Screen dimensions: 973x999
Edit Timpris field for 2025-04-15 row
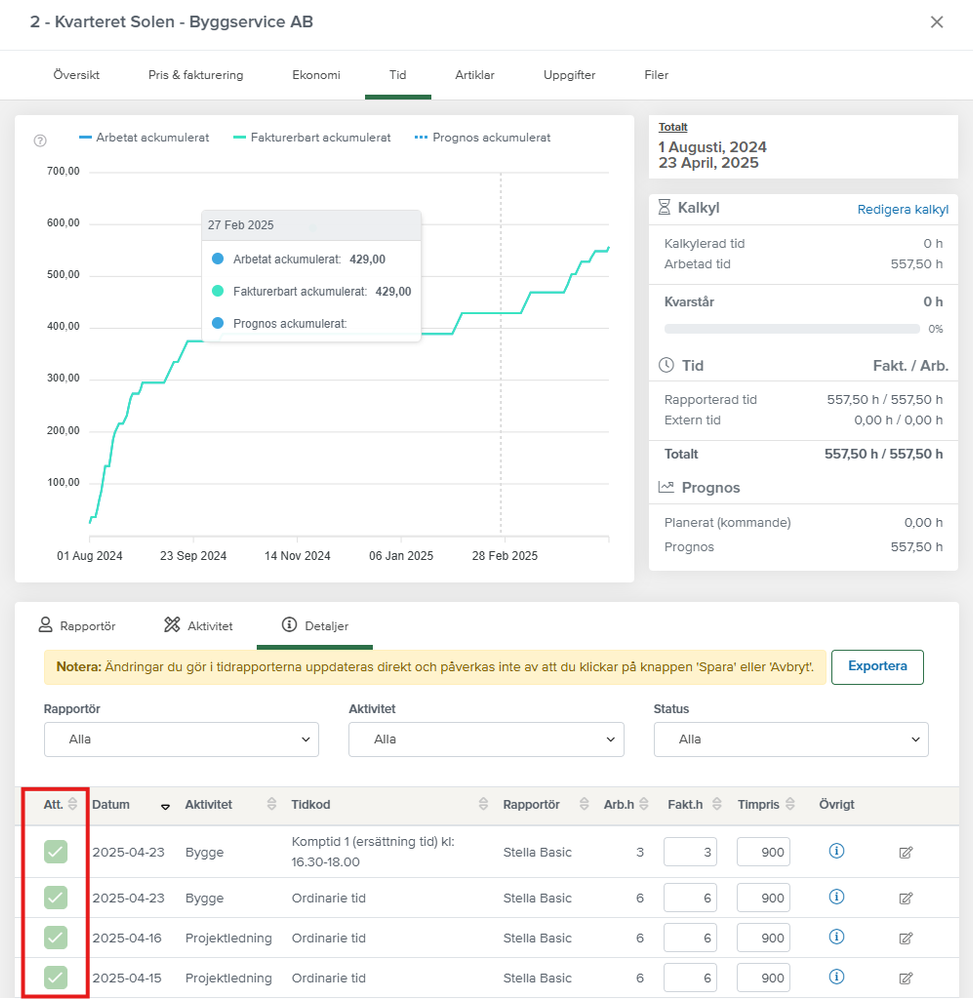tap(763, 977)
